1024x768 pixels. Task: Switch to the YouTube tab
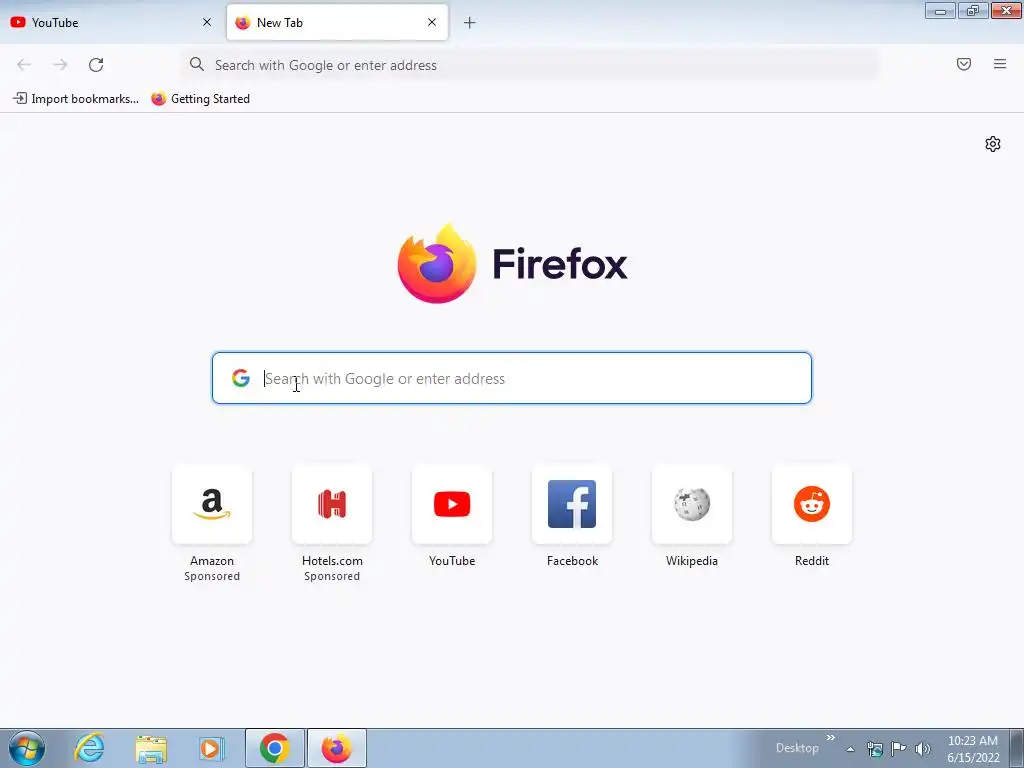111,22
